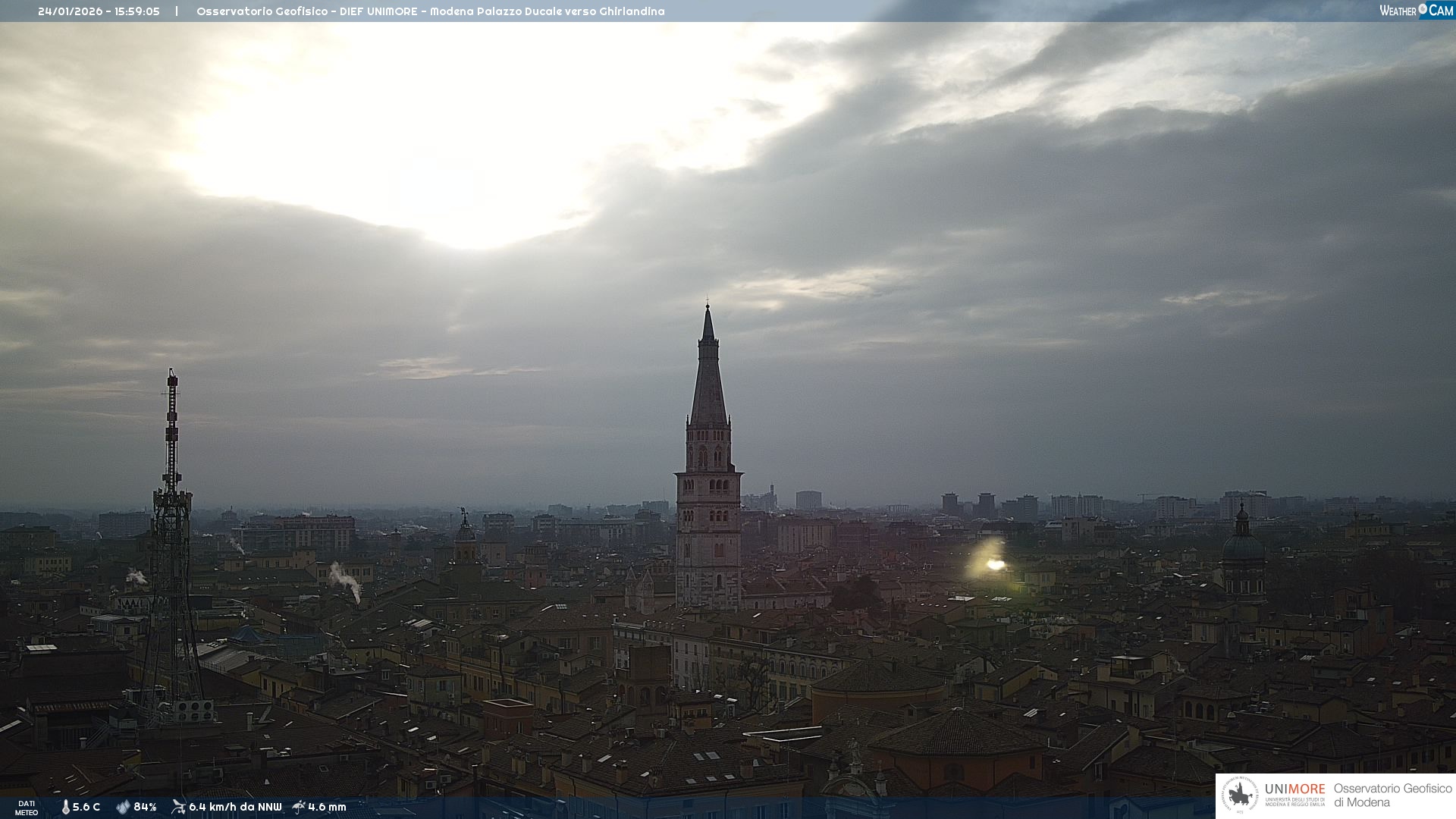Viewport: 1456px width, 819px height.
Task: Click the 6.4 km/h da NNW wind reading
Action: coord(235,808)
